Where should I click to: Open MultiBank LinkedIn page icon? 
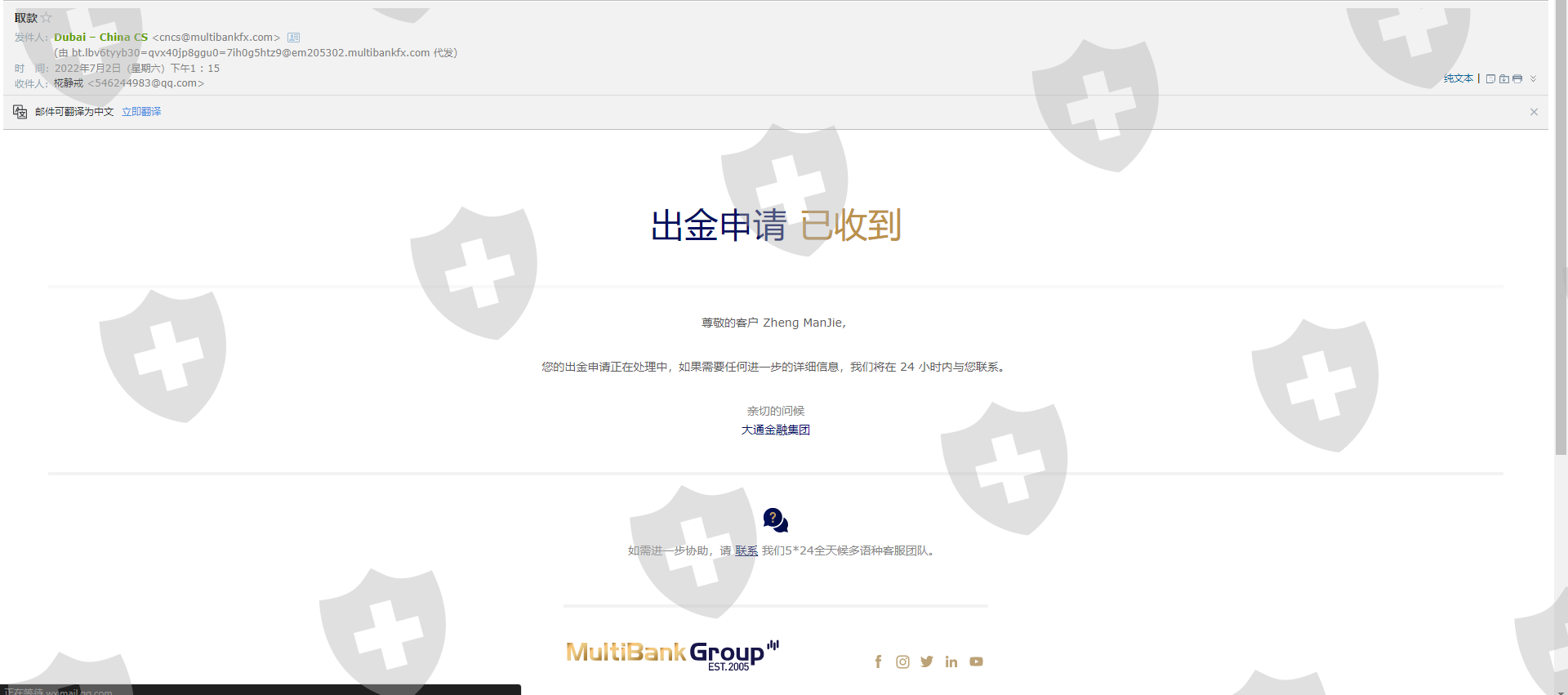tap(951, 662)
